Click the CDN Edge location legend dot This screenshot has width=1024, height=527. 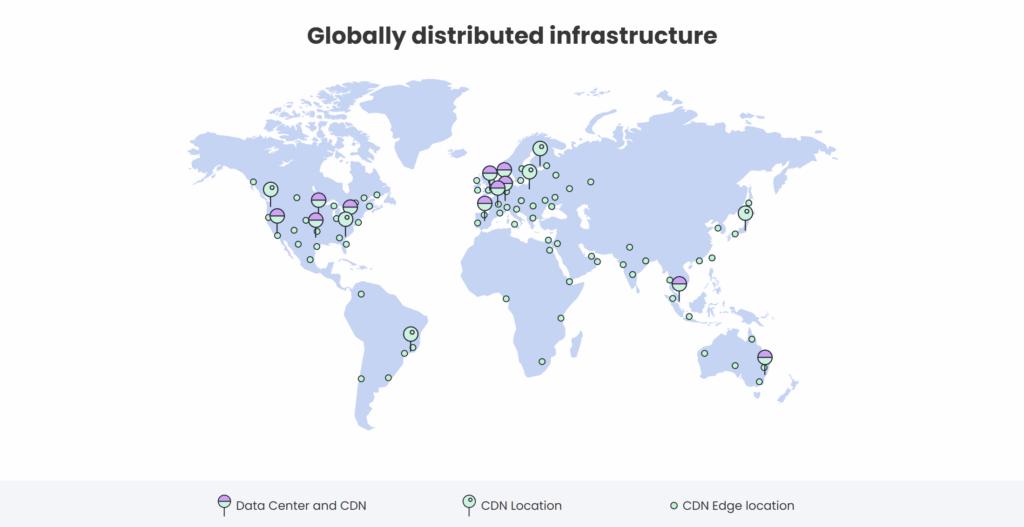coord(674,505)
